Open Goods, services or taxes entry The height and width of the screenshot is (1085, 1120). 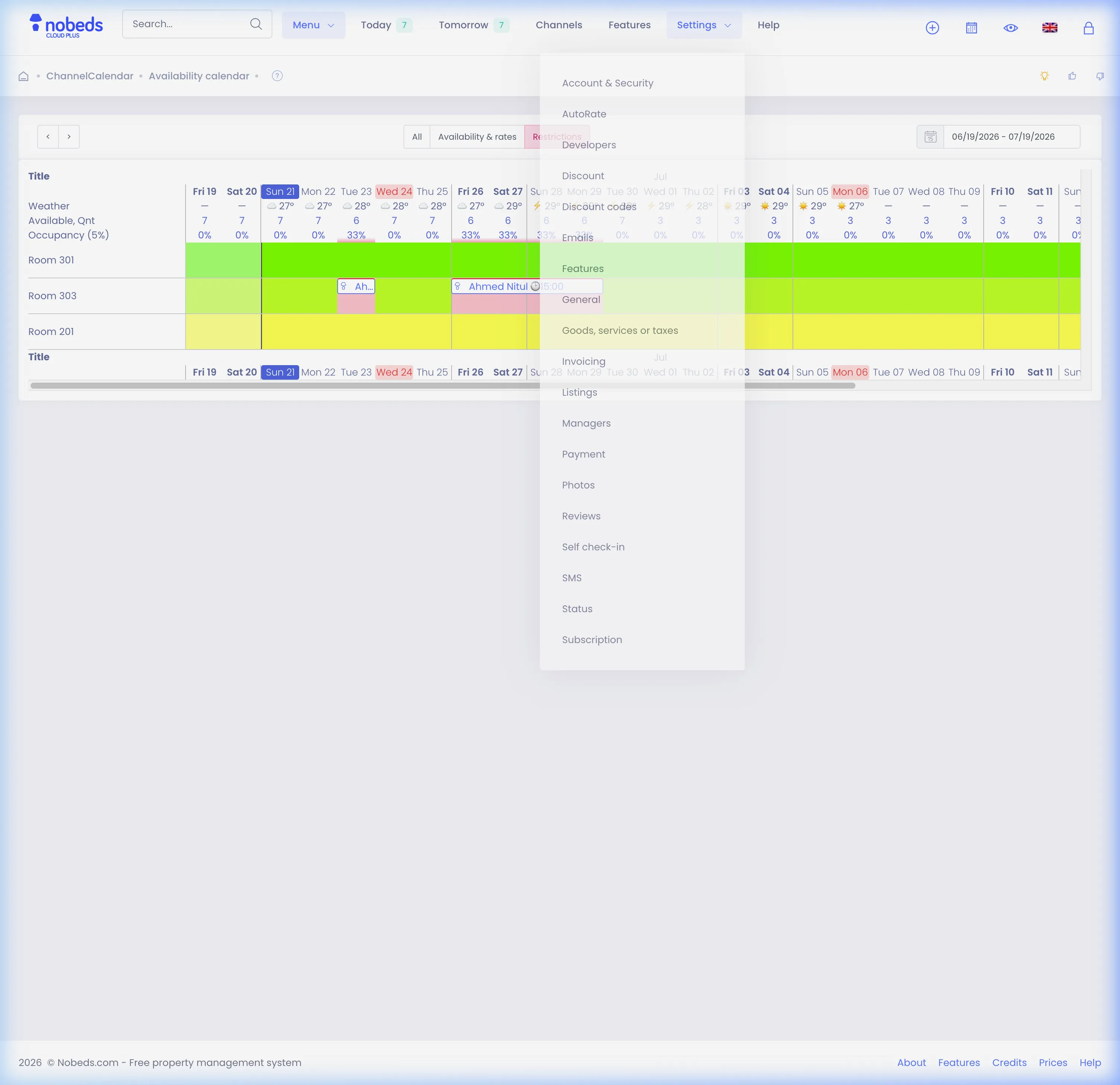click(x=620, y=330)
